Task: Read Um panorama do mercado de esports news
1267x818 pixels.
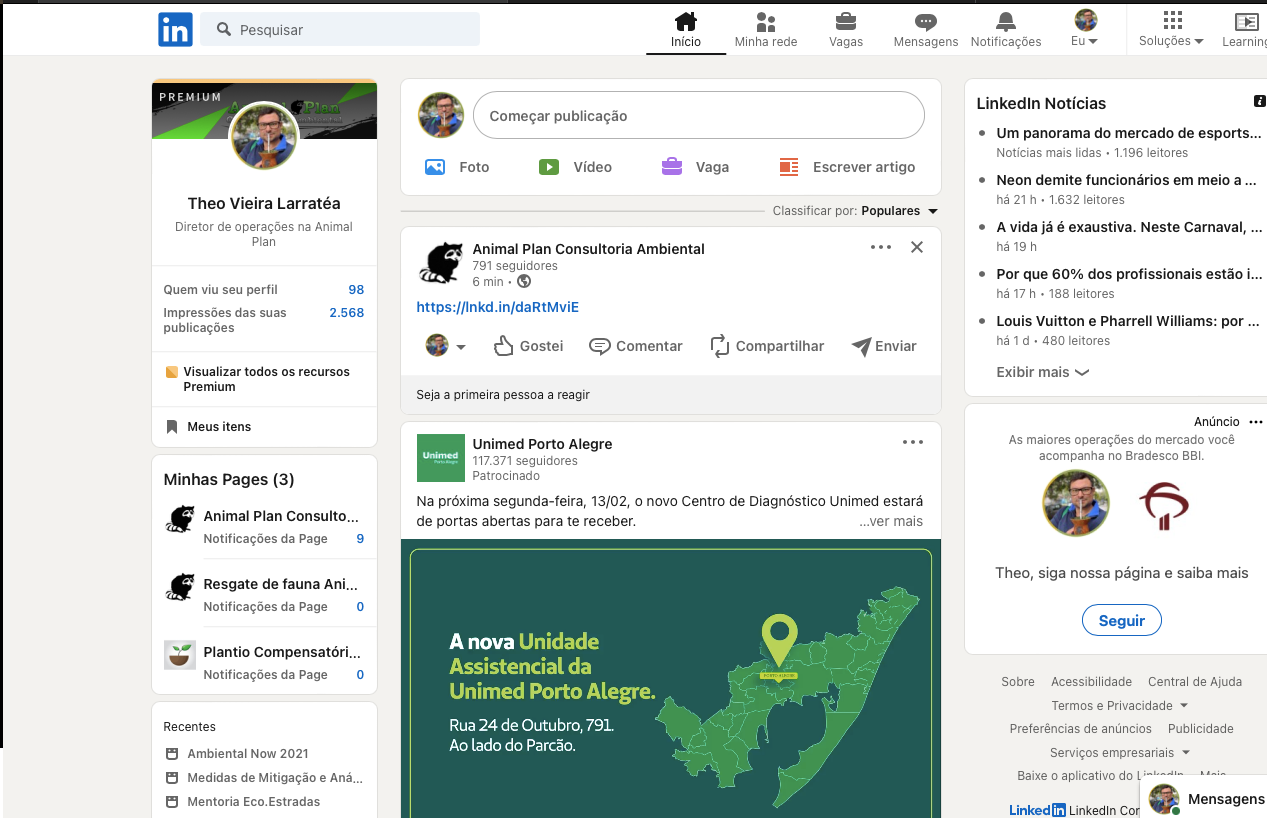Action: tap(1128, 133)
